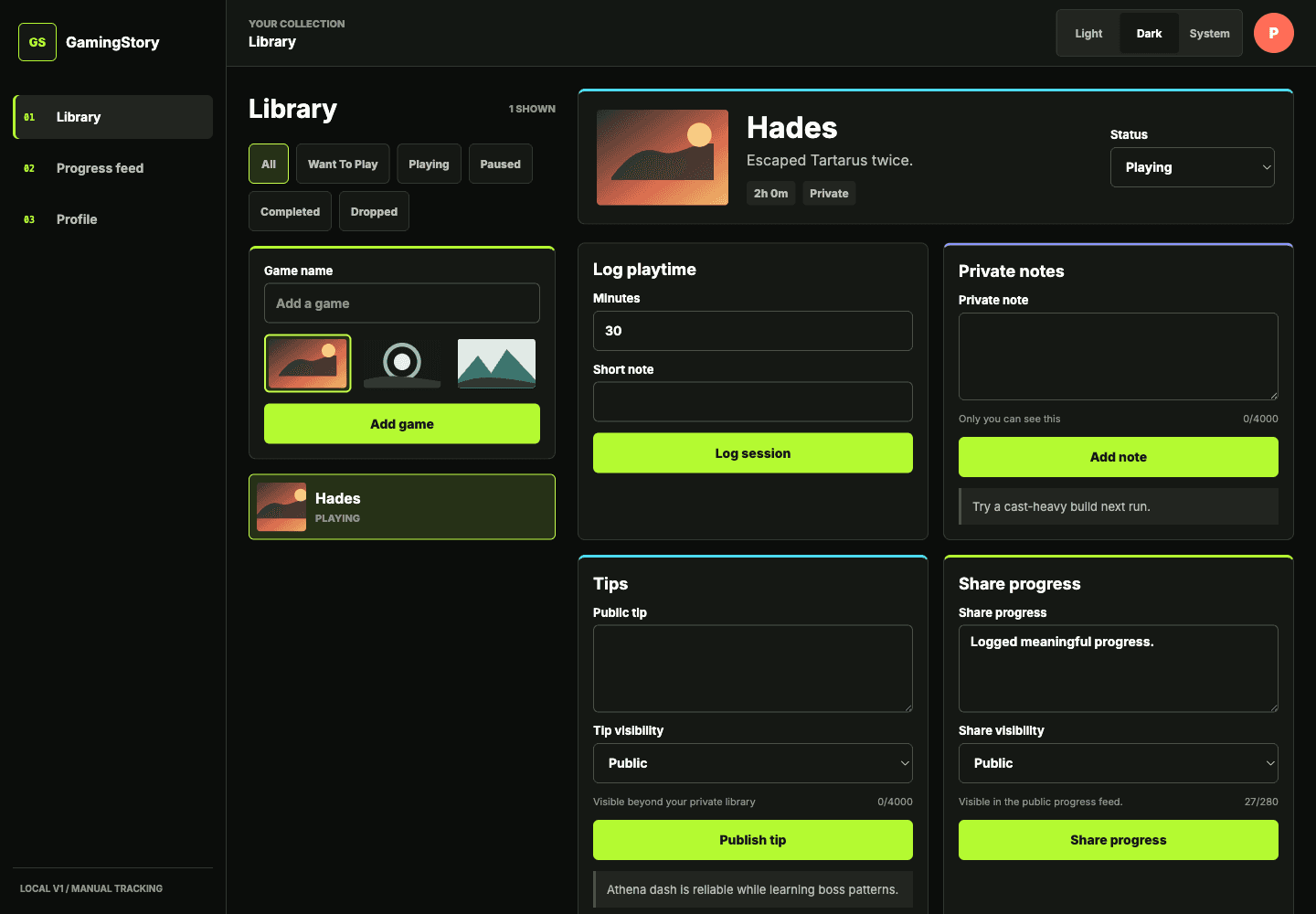This screenshot has width=1316, height=914.
Task: Select the sunset dune cover thumbnail
Action: point(308,363)
